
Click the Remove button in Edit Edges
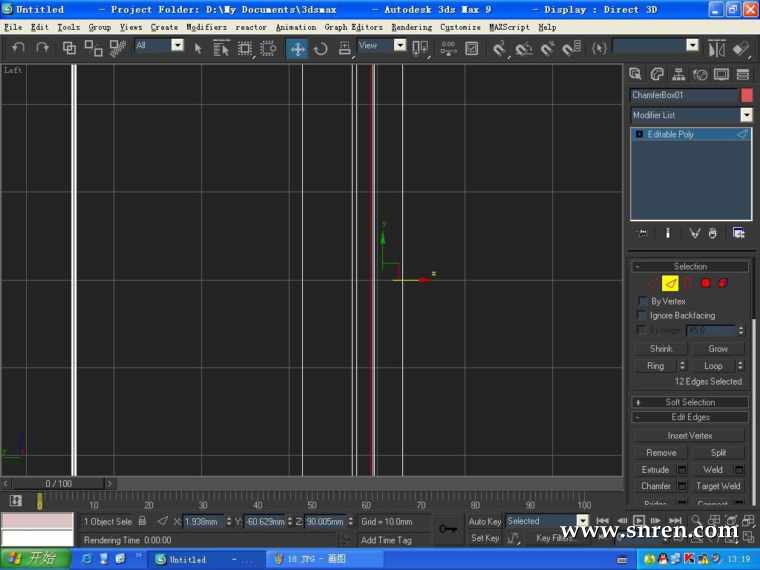(661, 452)
